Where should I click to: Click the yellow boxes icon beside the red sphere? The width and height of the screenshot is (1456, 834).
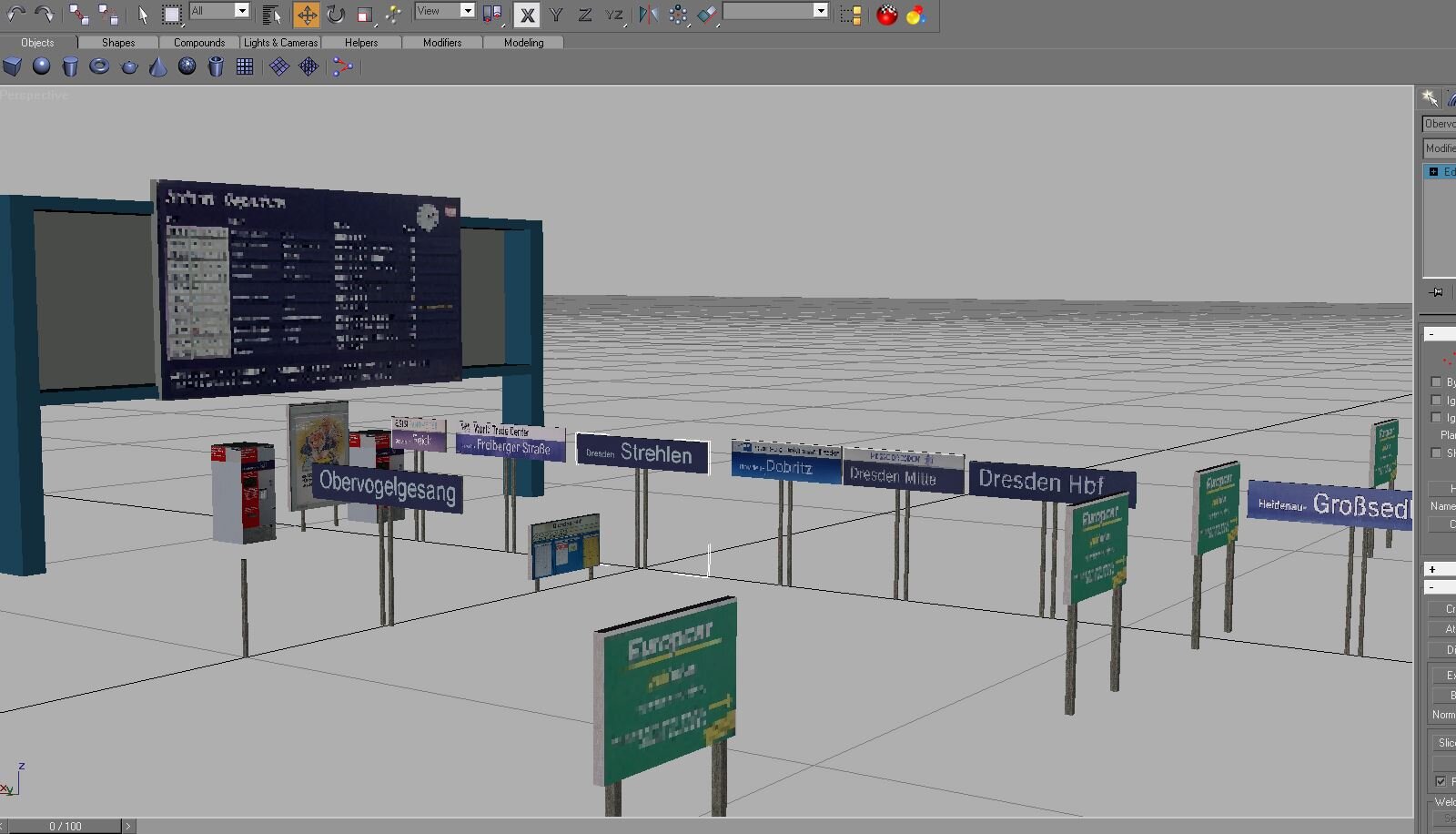coord(851,15)
